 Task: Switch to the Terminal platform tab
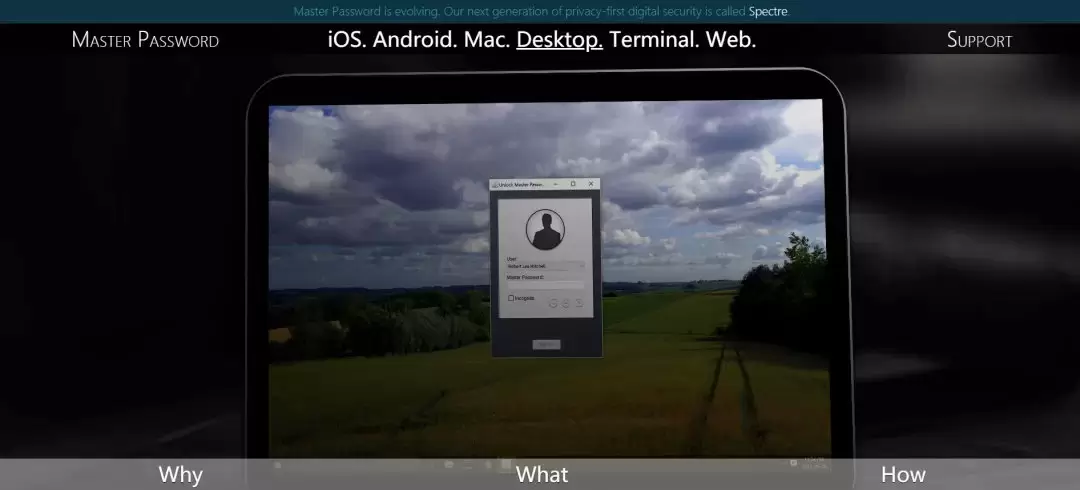(654, 40)
